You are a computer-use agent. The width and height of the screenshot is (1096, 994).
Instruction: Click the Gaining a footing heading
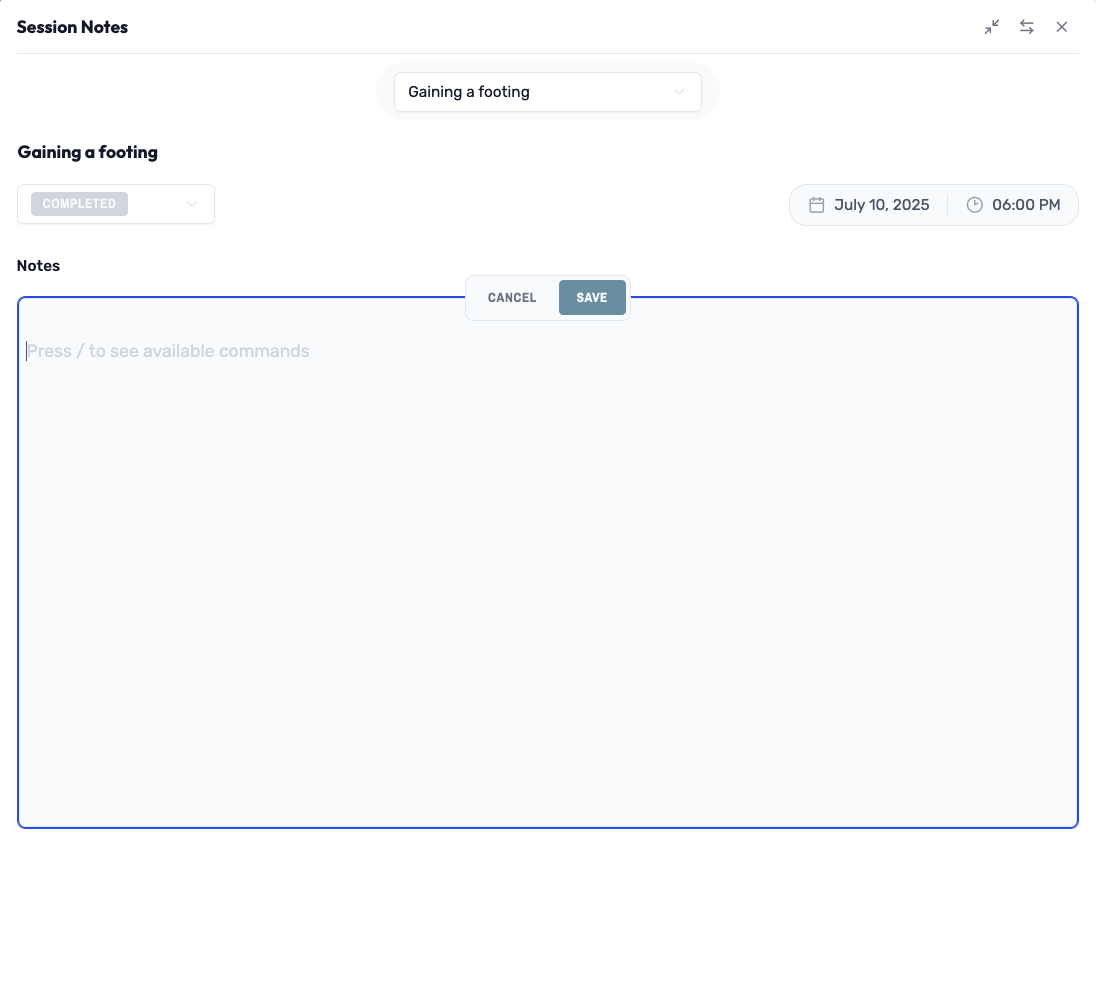pyautogui.click(x=86, y=152)
